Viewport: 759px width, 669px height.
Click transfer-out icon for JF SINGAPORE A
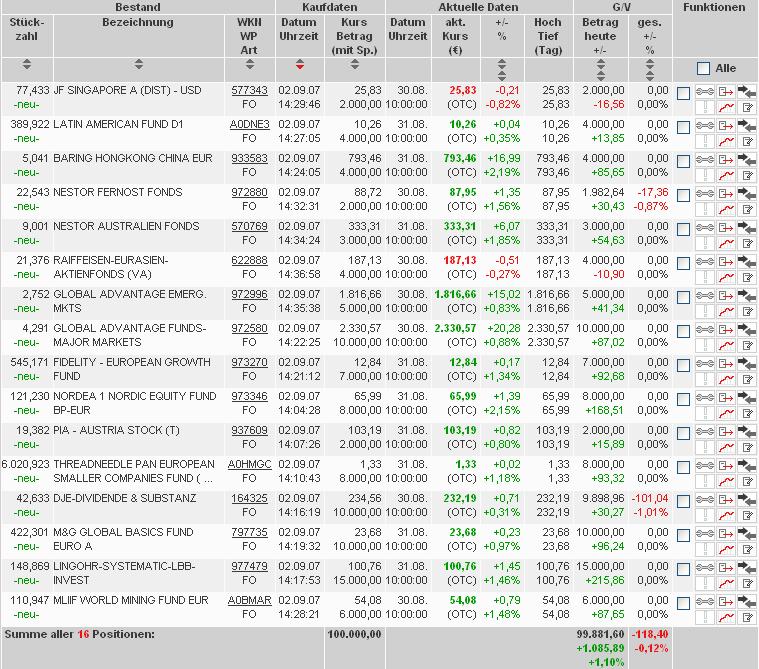coord(726,91)
